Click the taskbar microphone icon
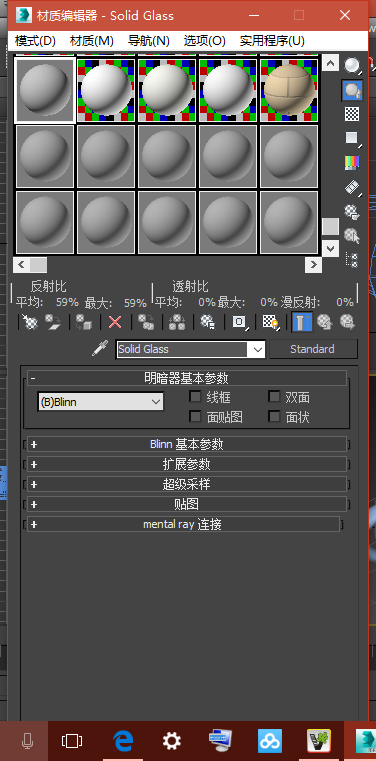Screen dimensions: 376x761 27,741
